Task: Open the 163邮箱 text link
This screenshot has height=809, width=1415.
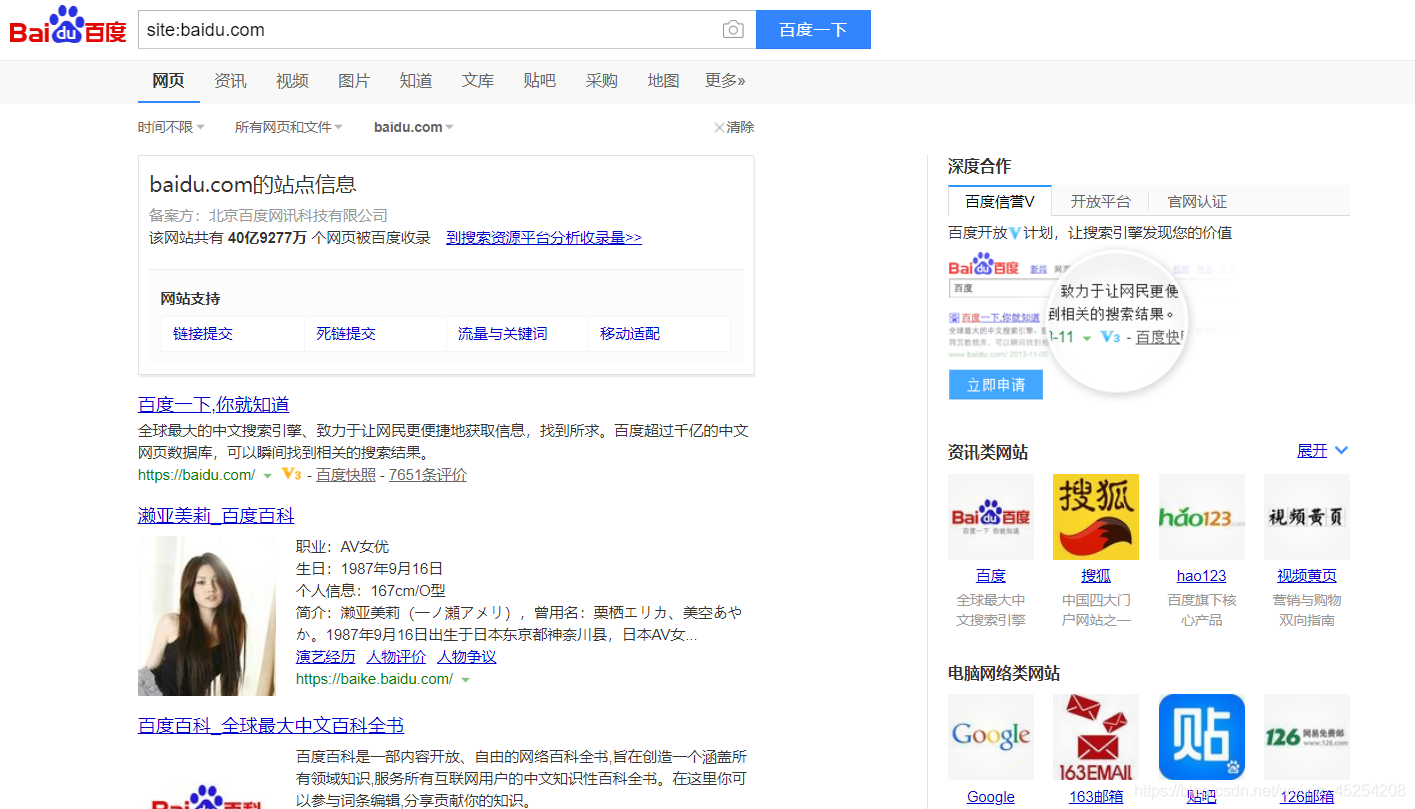Action: [1096, 797]
